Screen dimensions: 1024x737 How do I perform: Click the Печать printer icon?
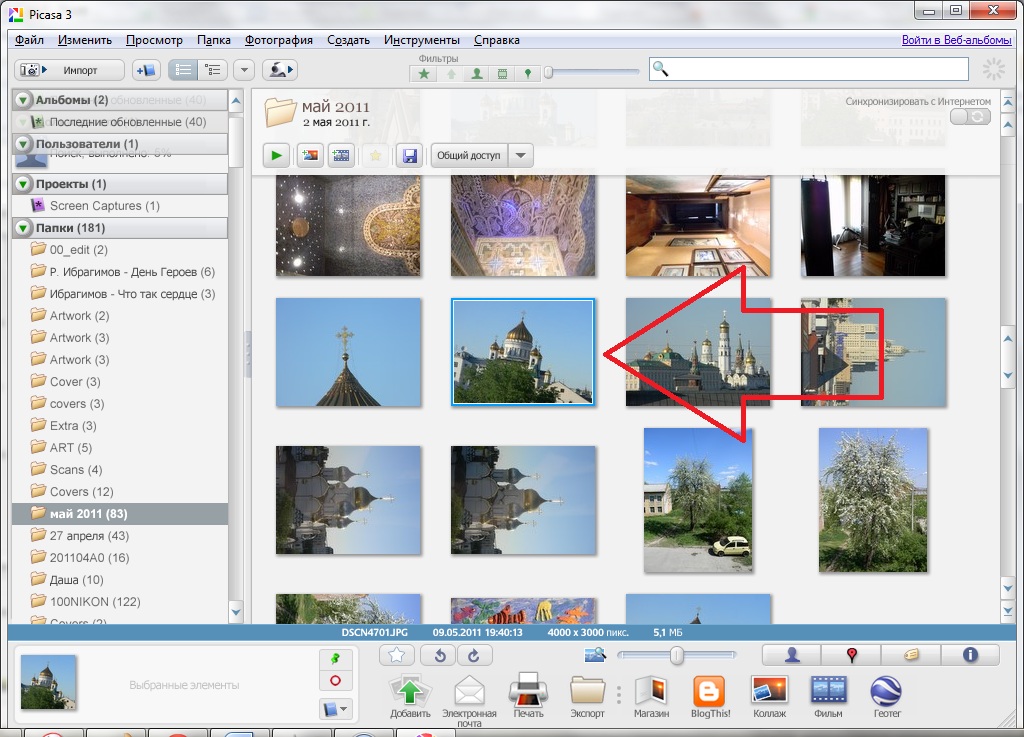(527, 690)
